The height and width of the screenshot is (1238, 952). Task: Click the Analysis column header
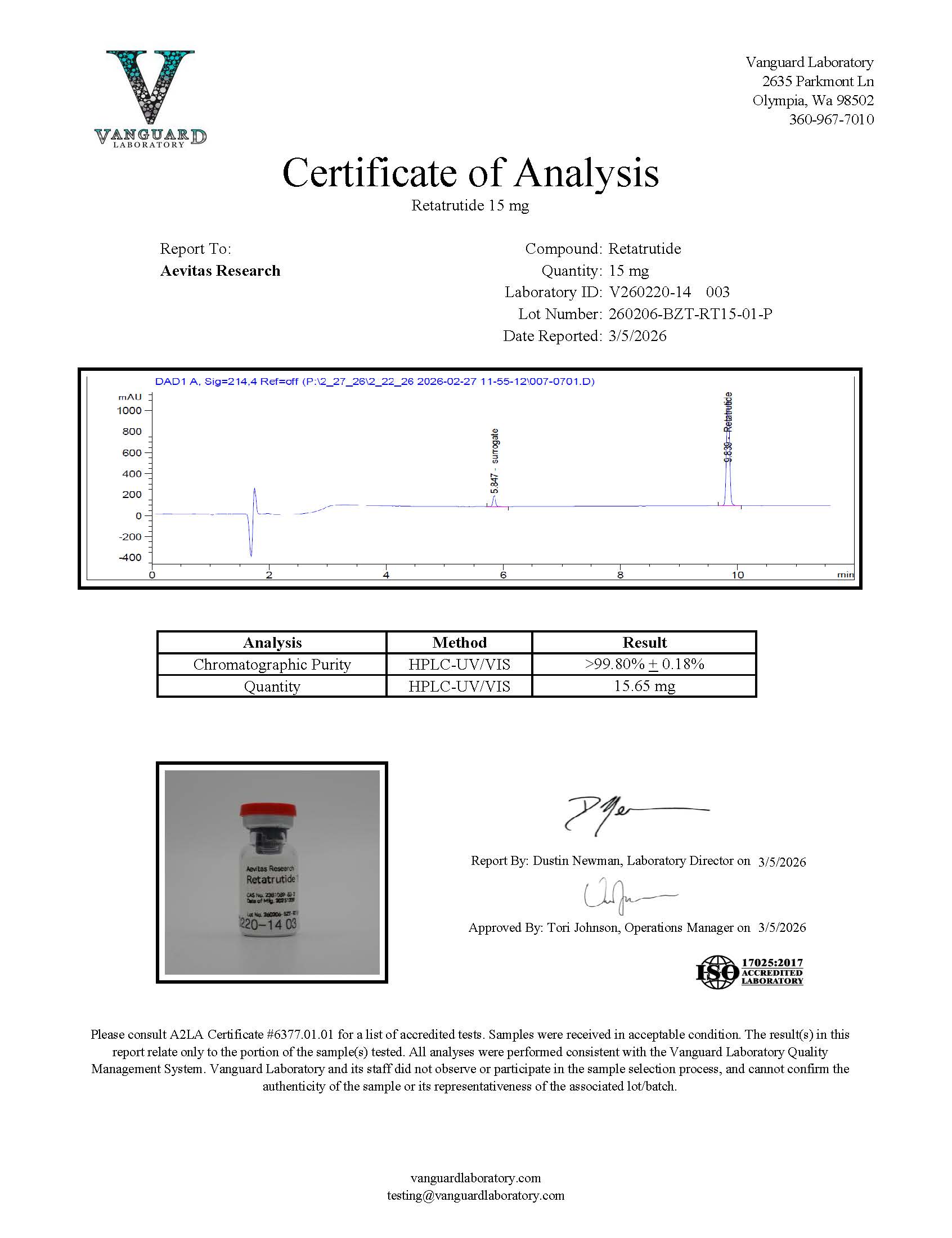[x=272, y=642]
